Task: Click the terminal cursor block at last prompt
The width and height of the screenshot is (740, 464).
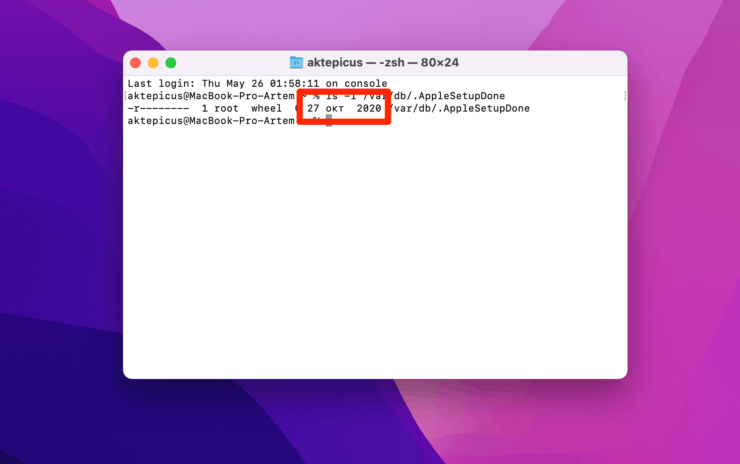Action: click(x=329, y=121)
